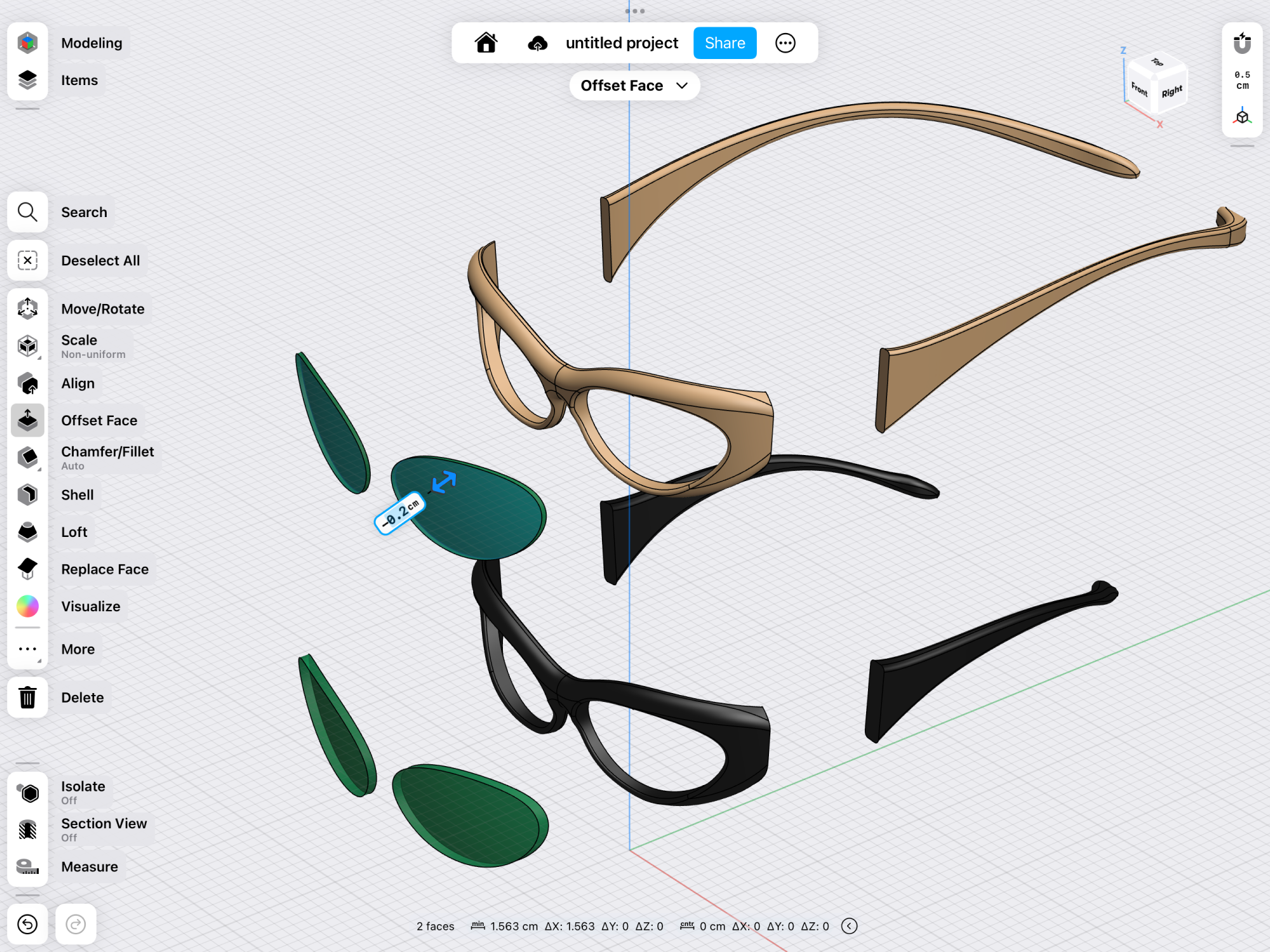Screen dimensions: 1270x952
Task: Open the Scale tool
Action: click(27, 346)
